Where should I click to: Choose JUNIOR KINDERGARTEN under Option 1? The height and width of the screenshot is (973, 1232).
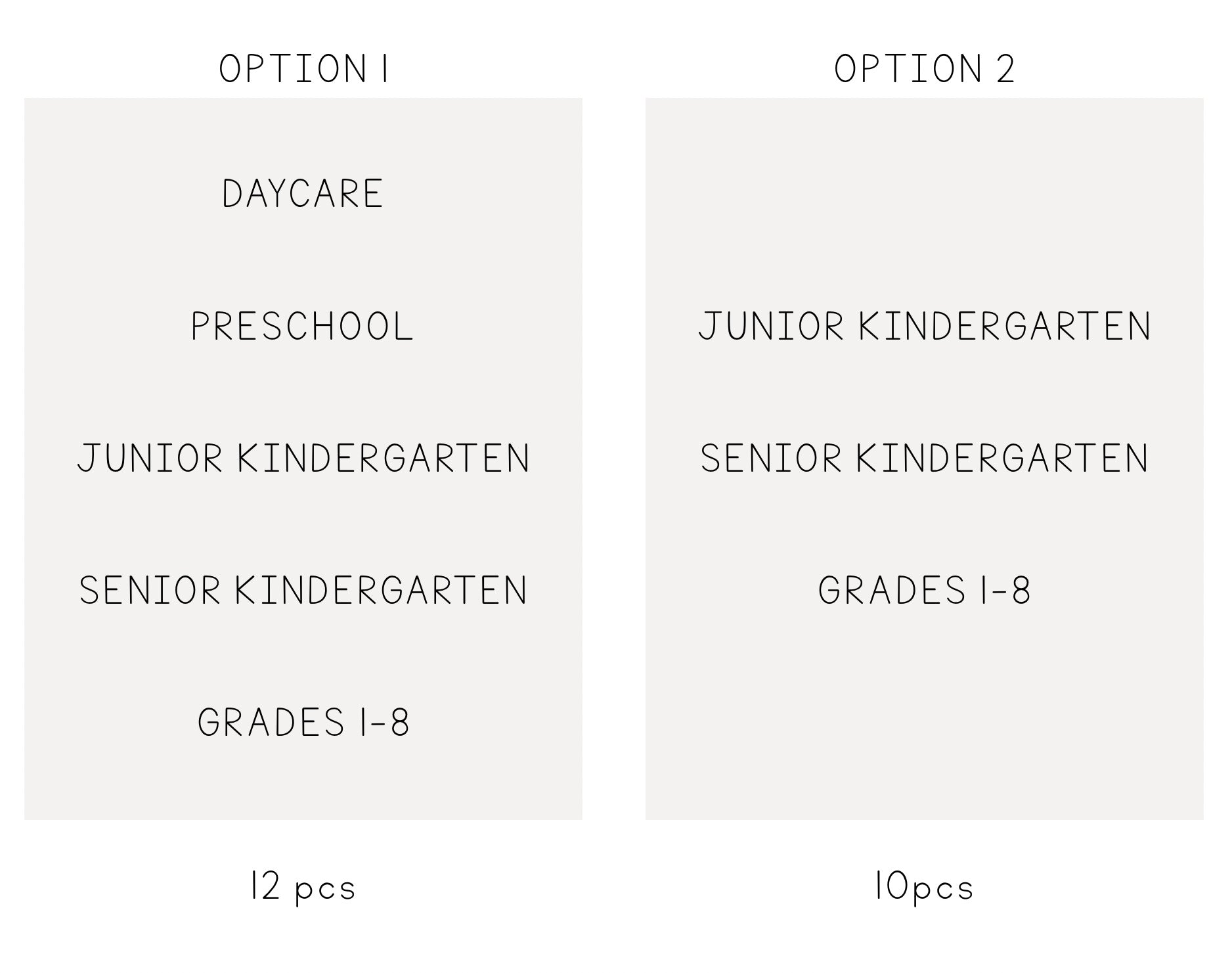point(303,458)
